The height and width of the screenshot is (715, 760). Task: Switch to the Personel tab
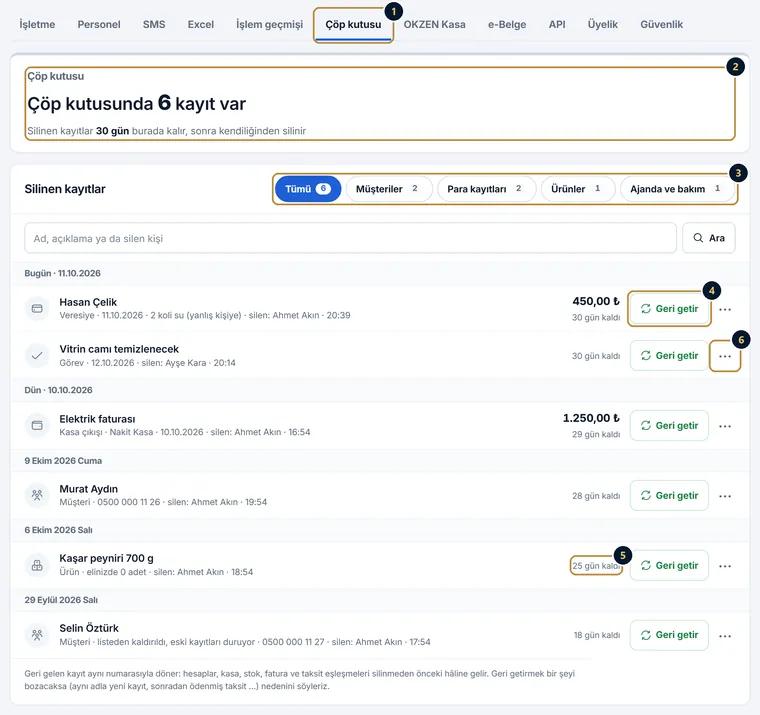point(99,24)
